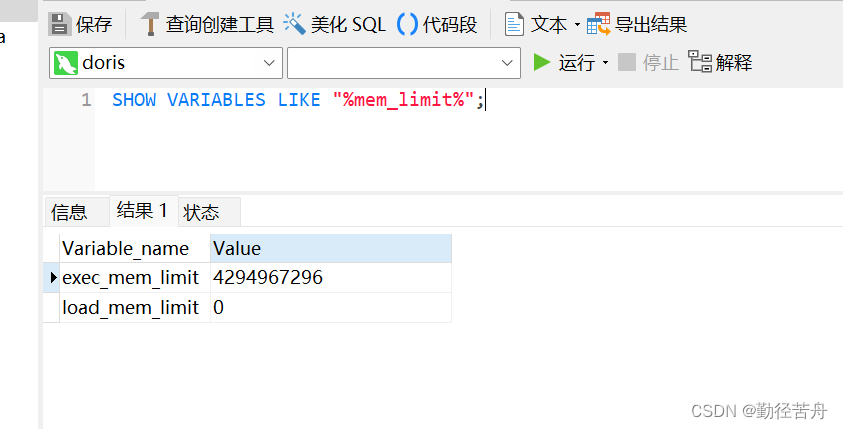Open the query builder tool hammer icon
This screenshot has width=843, height=429.
coord(150,24)
